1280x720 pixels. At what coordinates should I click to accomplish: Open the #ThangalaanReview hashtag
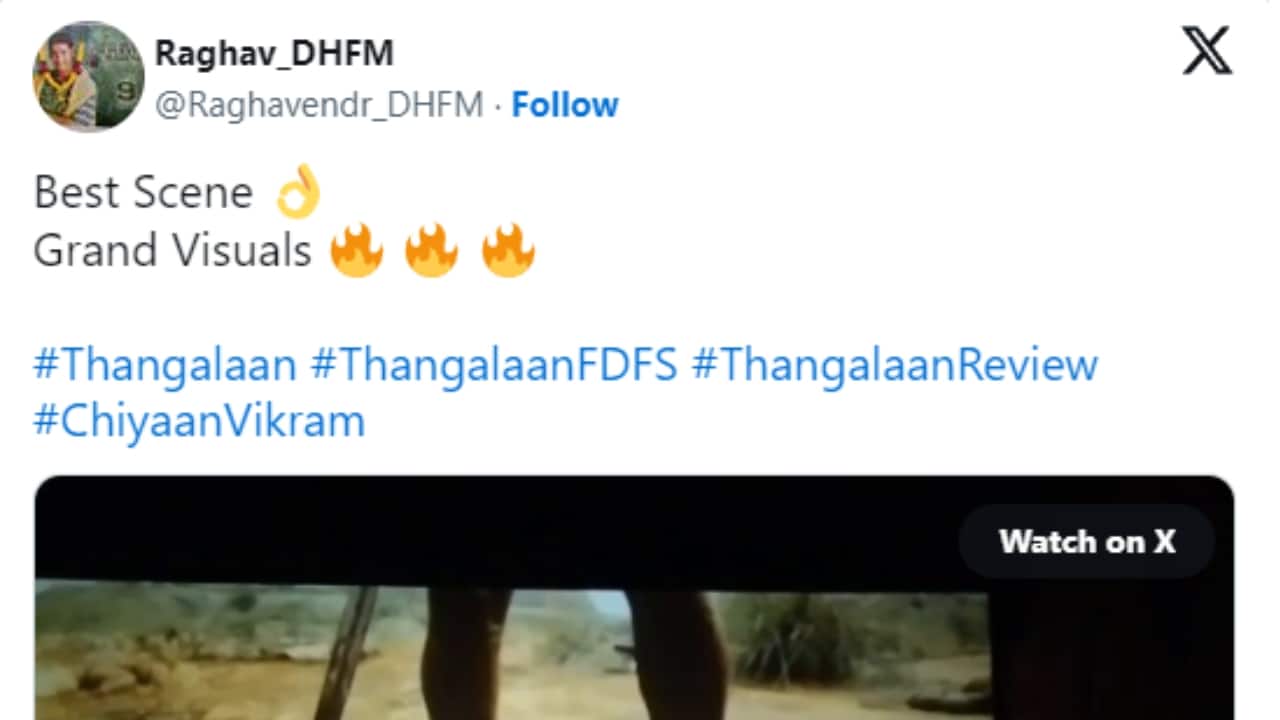pos(895,365)
